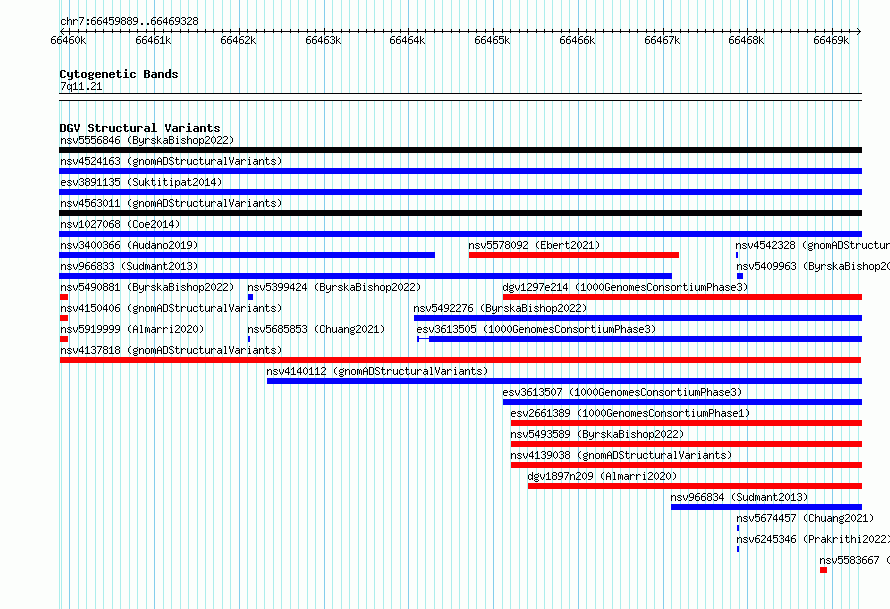Click the red bar of nsv5493589
The image size is (890, 609).
(x=686, y=444)
